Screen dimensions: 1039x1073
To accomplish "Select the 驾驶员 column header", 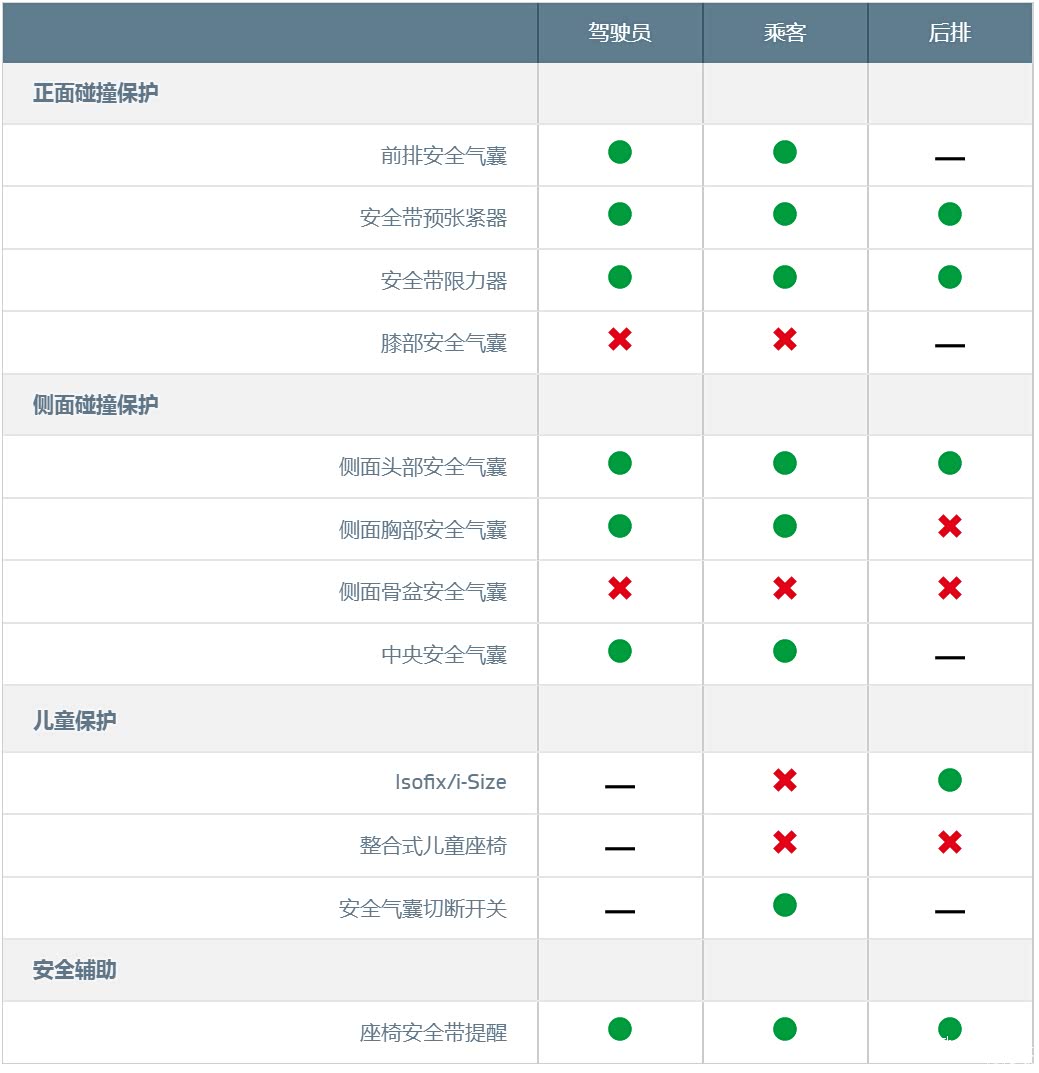I will coord(620,33).
